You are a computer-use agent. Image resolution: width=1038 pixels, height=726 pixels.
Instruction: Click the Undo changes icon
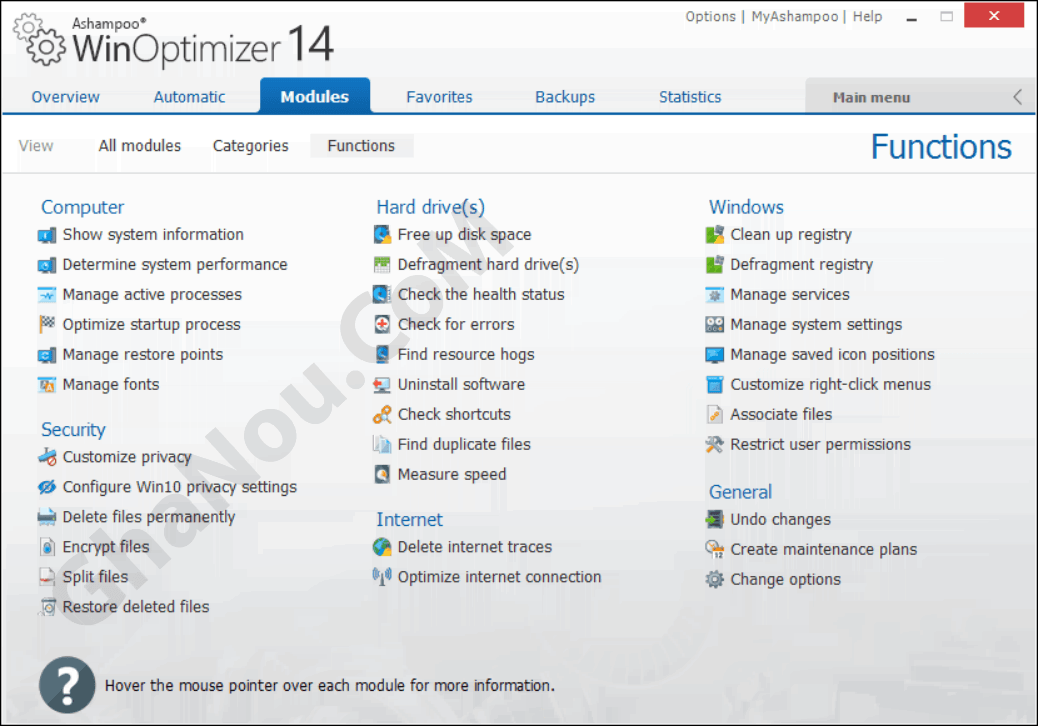click(x=715, y=520)
